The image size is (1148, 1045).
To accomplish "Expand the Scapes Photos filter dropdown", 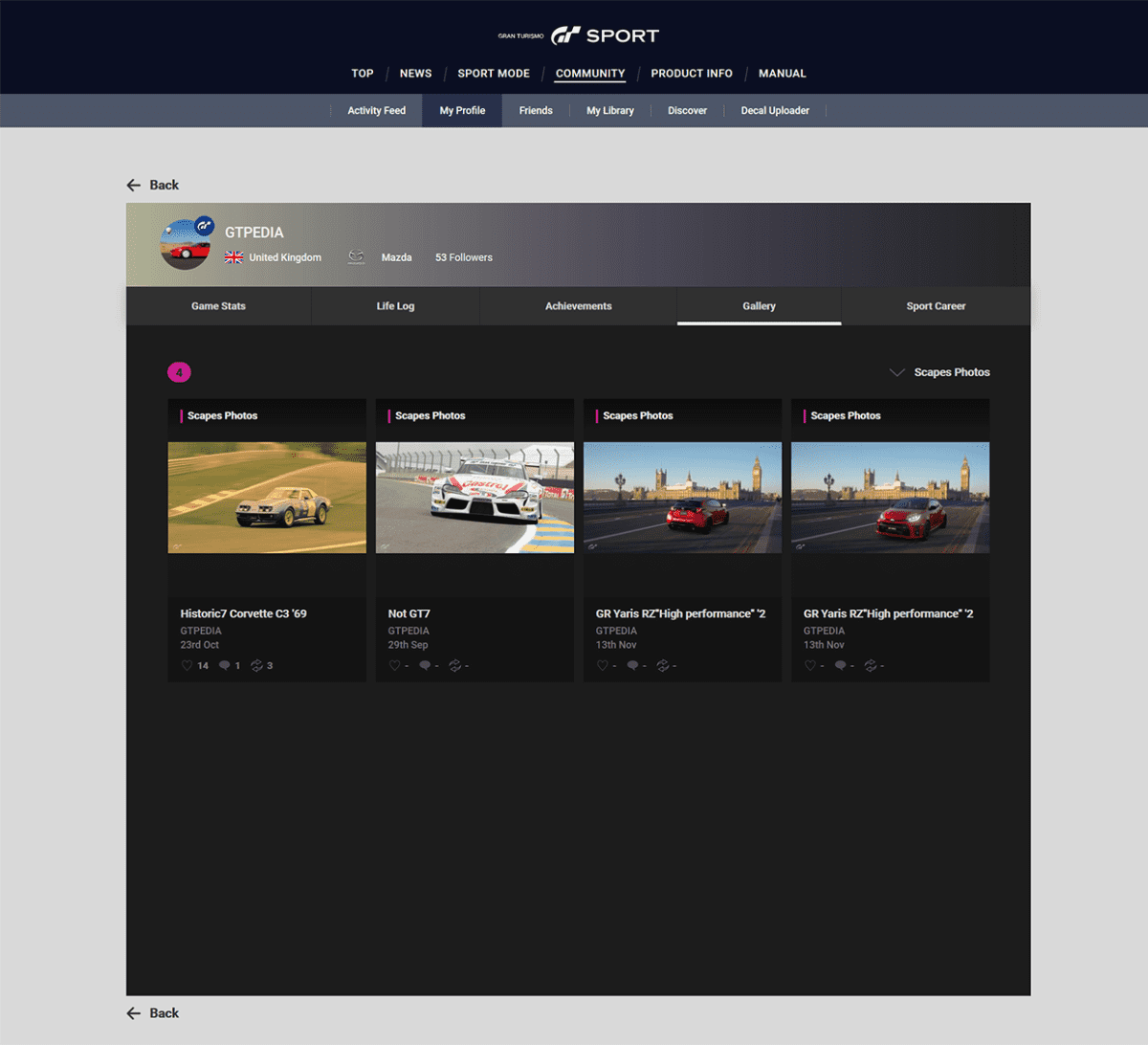I will [x=939, y=372].
